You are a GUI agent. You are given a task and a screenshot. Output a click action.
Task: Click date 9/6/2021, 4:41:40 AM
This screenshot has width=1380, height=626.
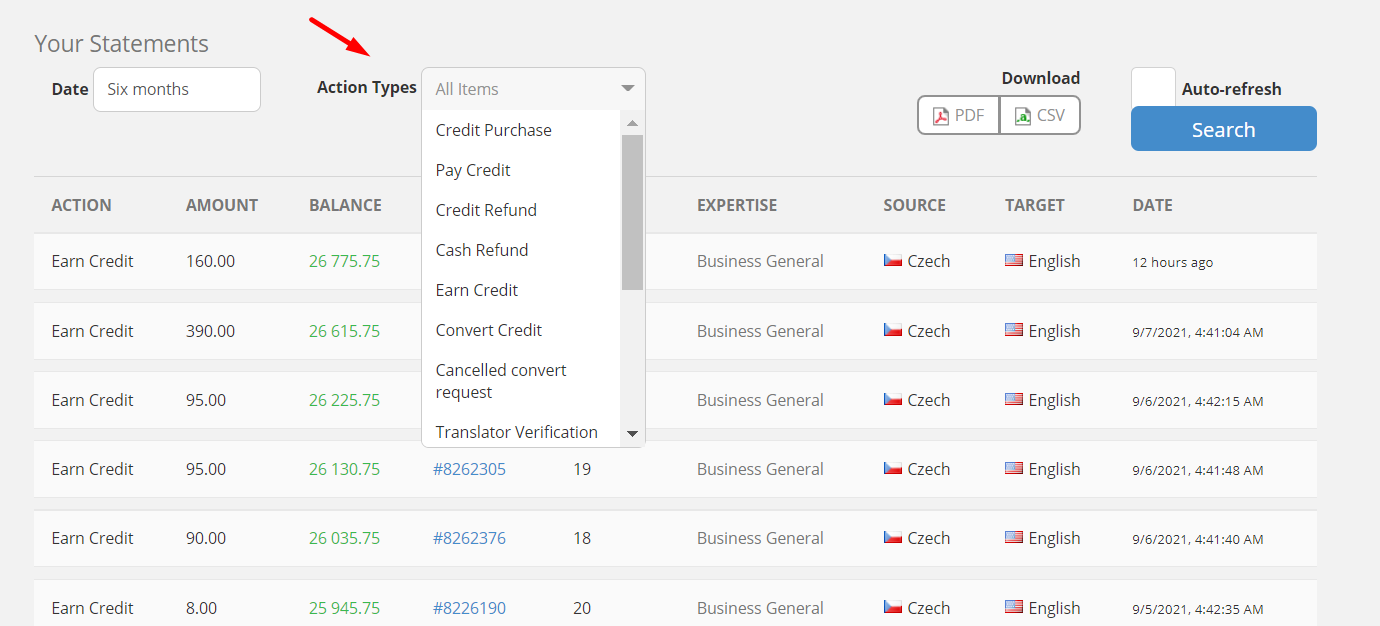click(x=1198, y=539)
